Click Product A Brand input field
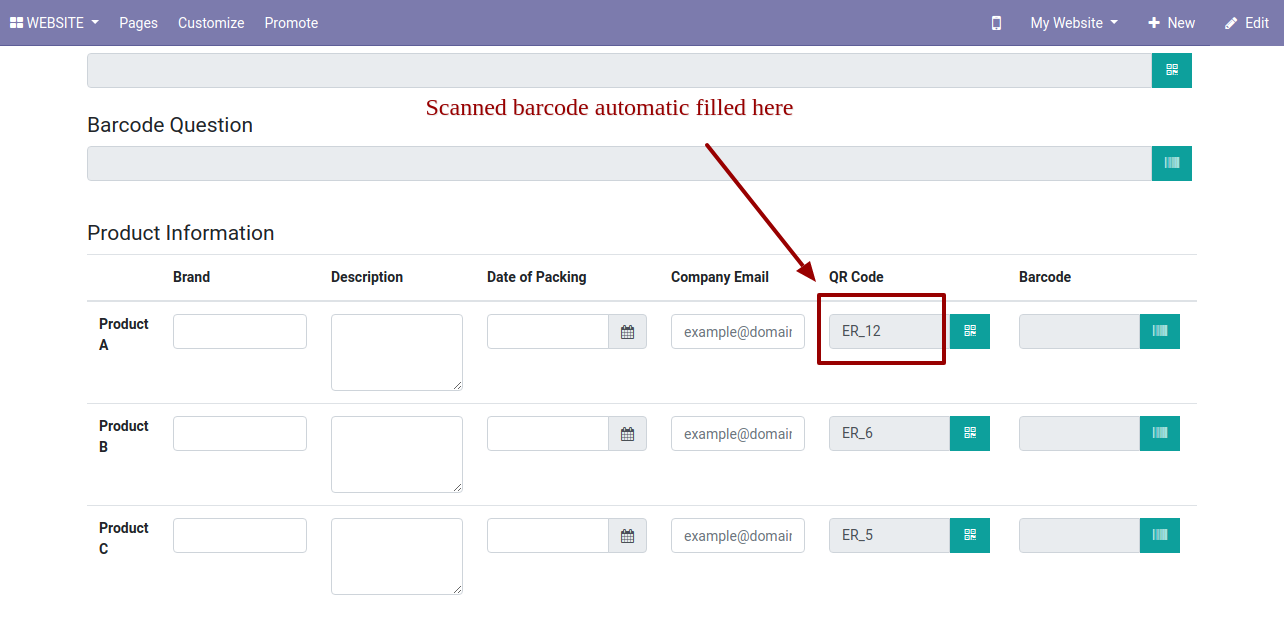The width and height of the screenshot is (1284, 641). 240,332
